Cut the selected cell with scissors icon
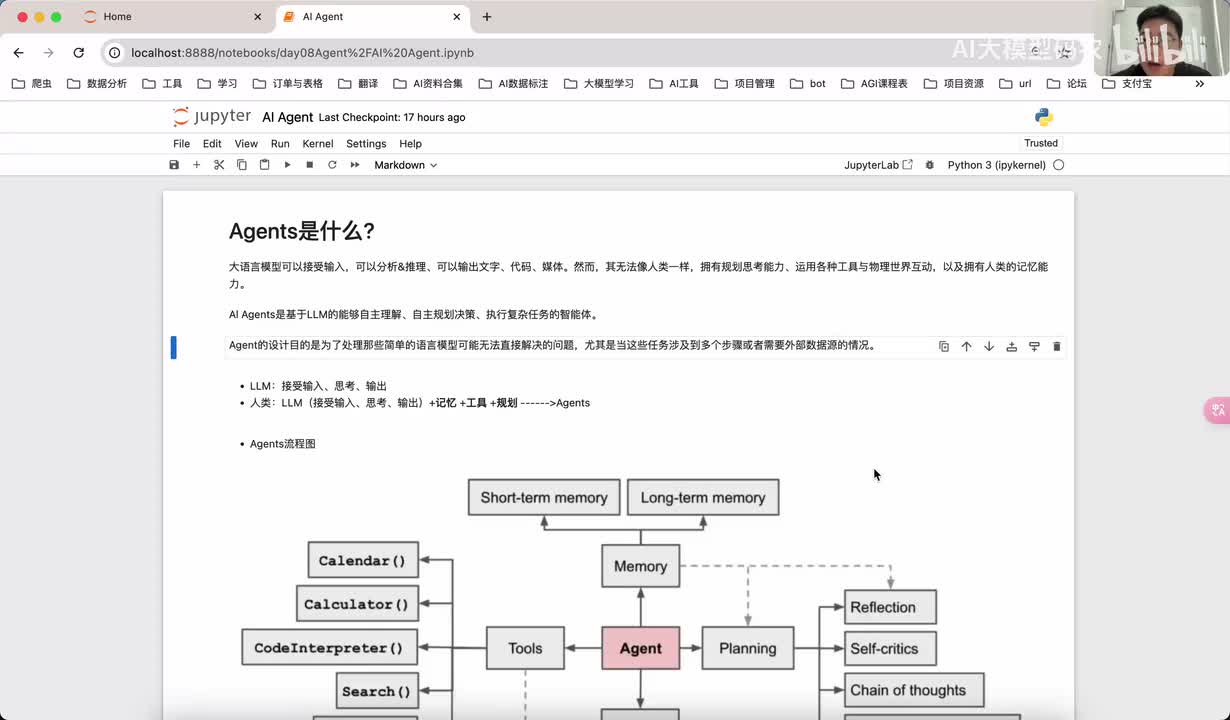 (x=219, y=165)
